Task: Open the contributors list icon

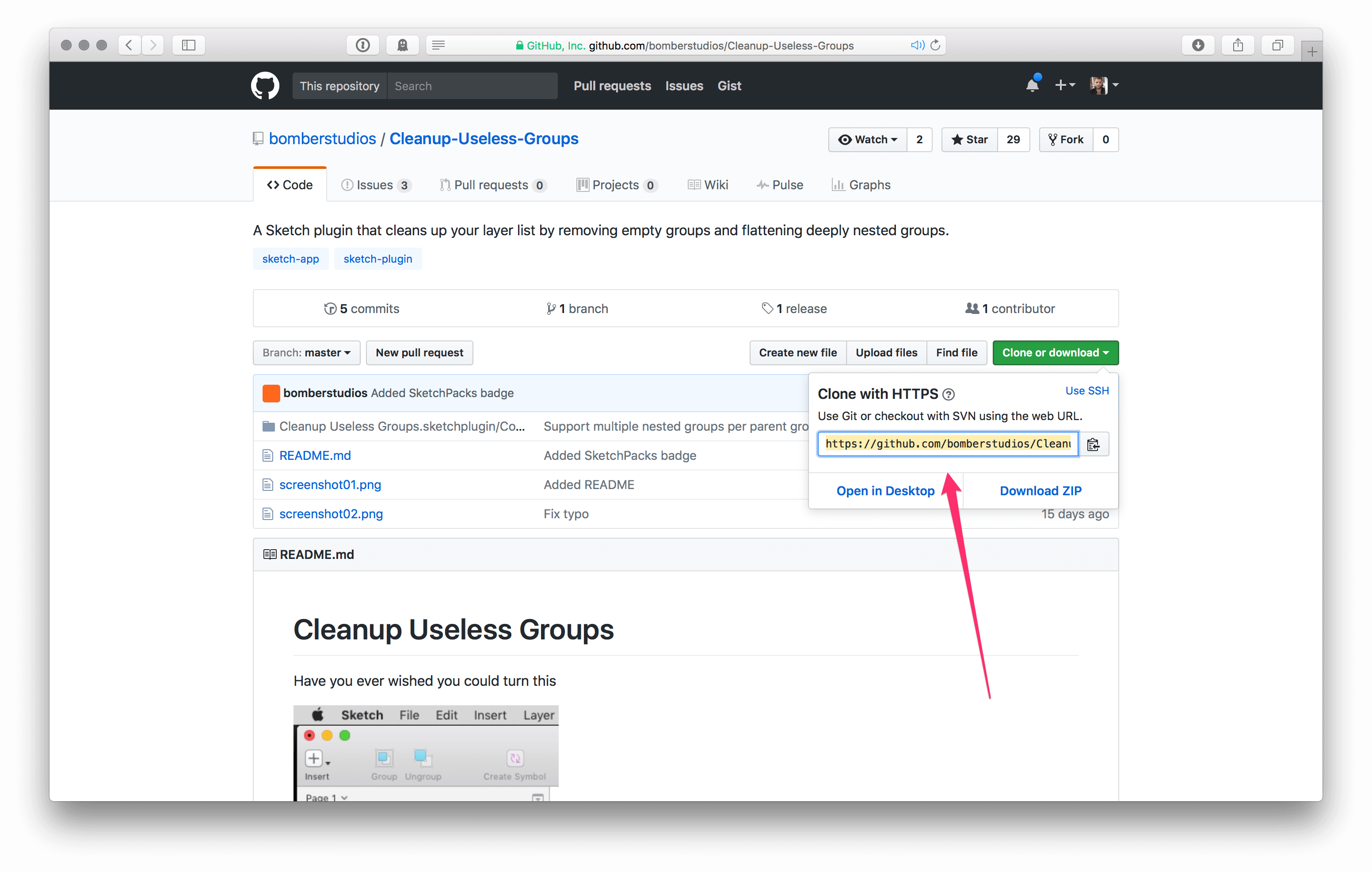Action: point(972,308)
